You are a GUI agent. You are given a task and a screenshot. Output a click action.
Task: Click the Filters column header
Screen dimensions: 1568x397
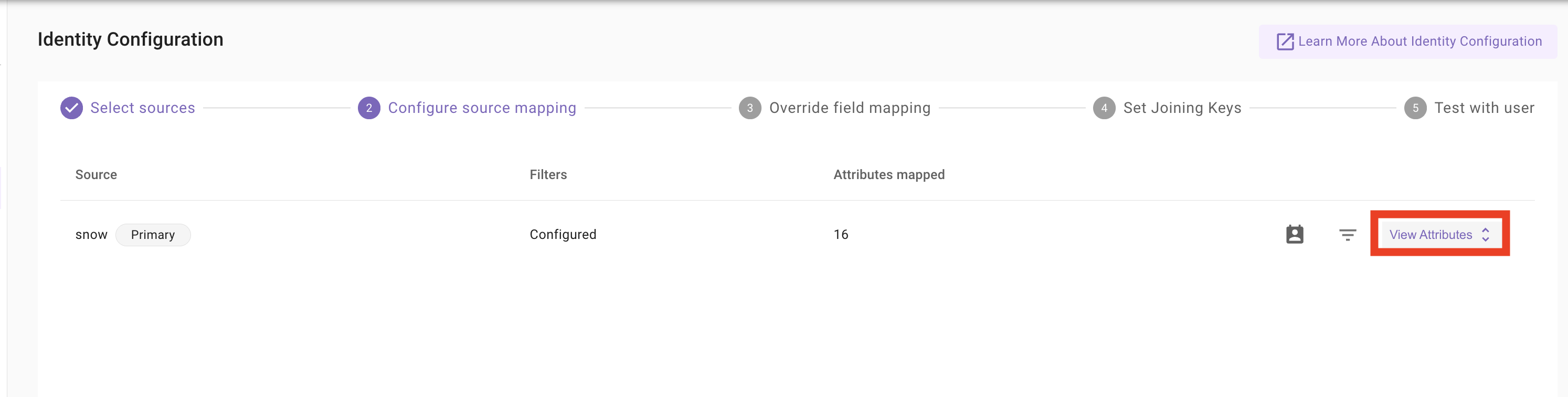(548, 175)
